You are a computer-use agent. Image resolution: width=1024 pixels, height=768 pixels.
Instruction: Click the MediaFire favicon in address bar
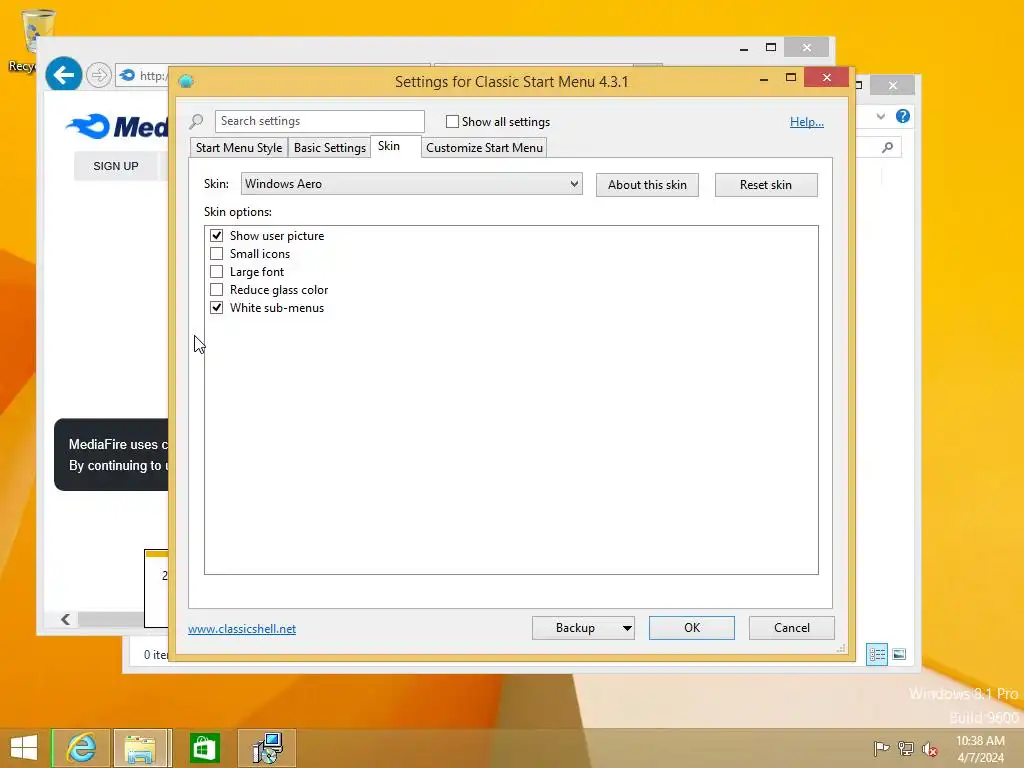click(128, 75)
